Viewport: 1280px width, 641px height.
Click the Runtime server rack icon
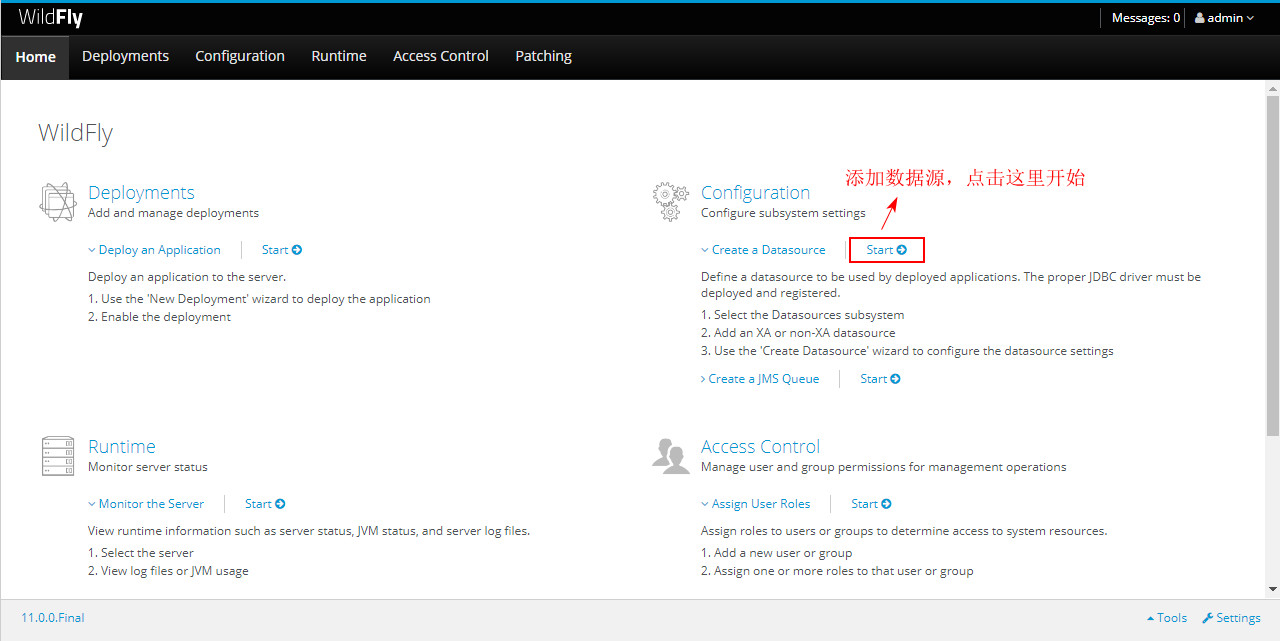point(58,456)
